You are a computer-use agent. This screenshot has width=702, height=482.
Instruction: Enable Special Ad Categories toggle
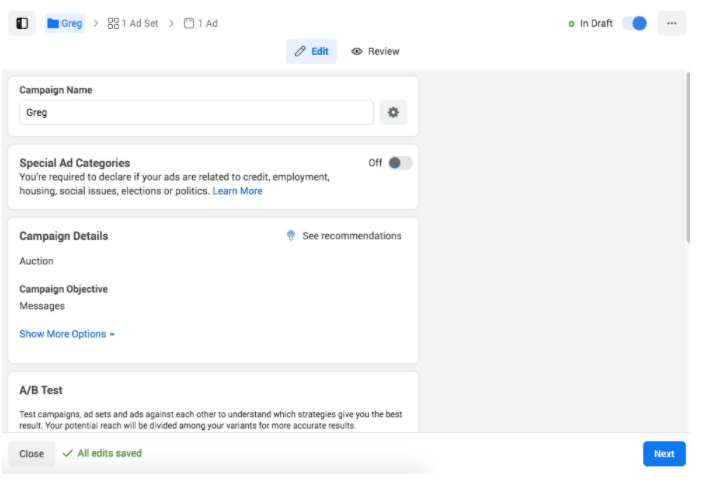(x=400, y=163)
